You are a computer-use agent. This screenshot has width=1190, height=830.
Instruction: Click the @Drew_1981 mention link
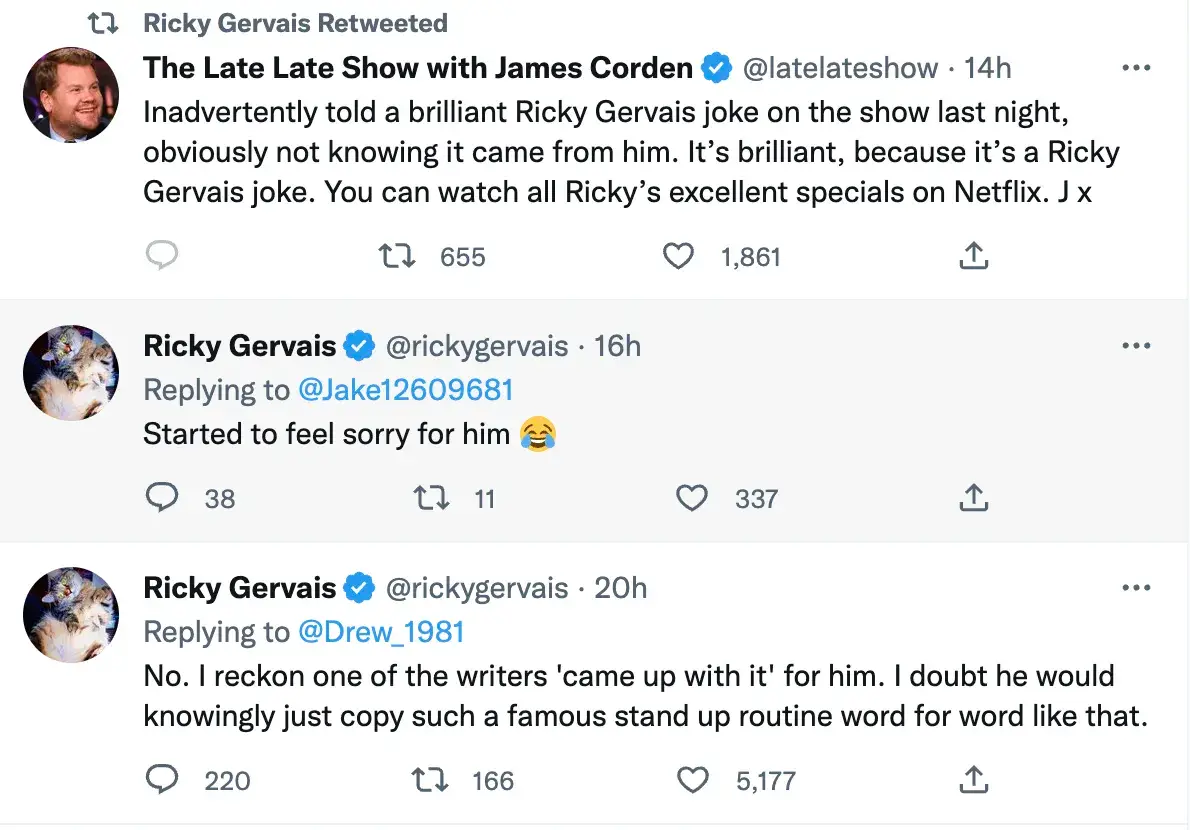click(383, 631)
